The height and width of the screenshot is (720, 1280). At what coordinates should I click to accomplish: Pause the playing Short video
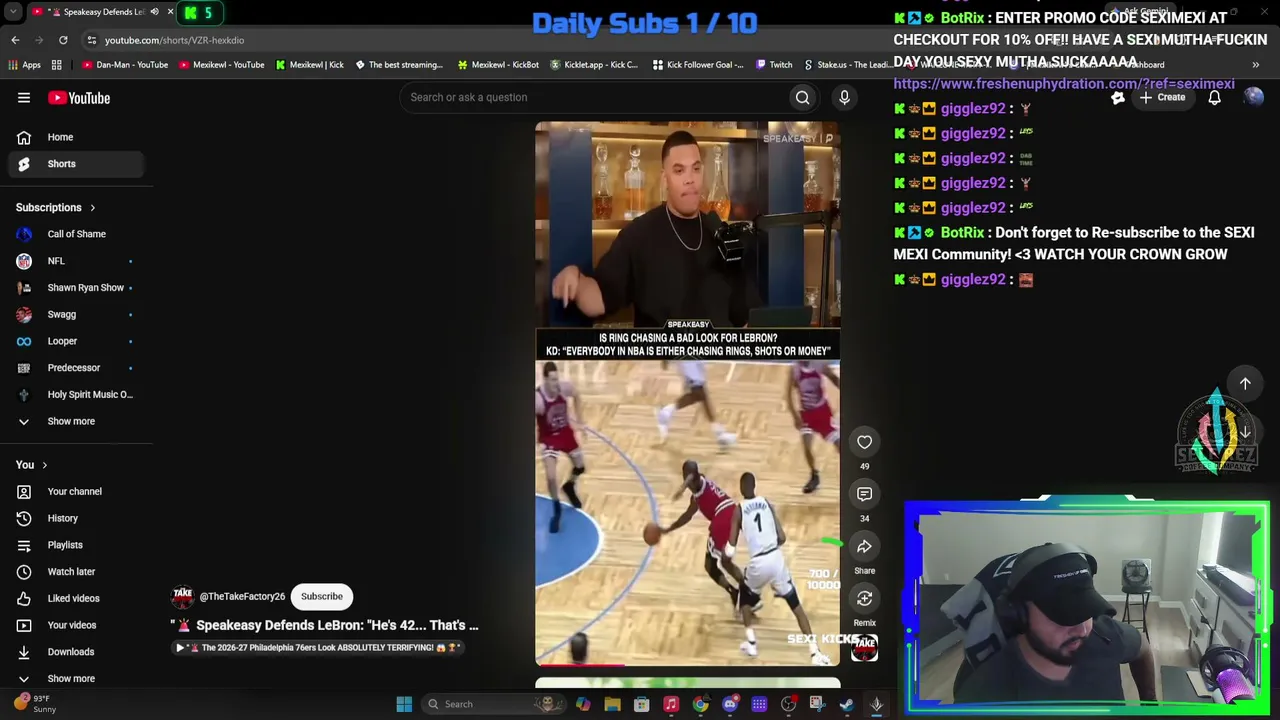coord(688,394)
